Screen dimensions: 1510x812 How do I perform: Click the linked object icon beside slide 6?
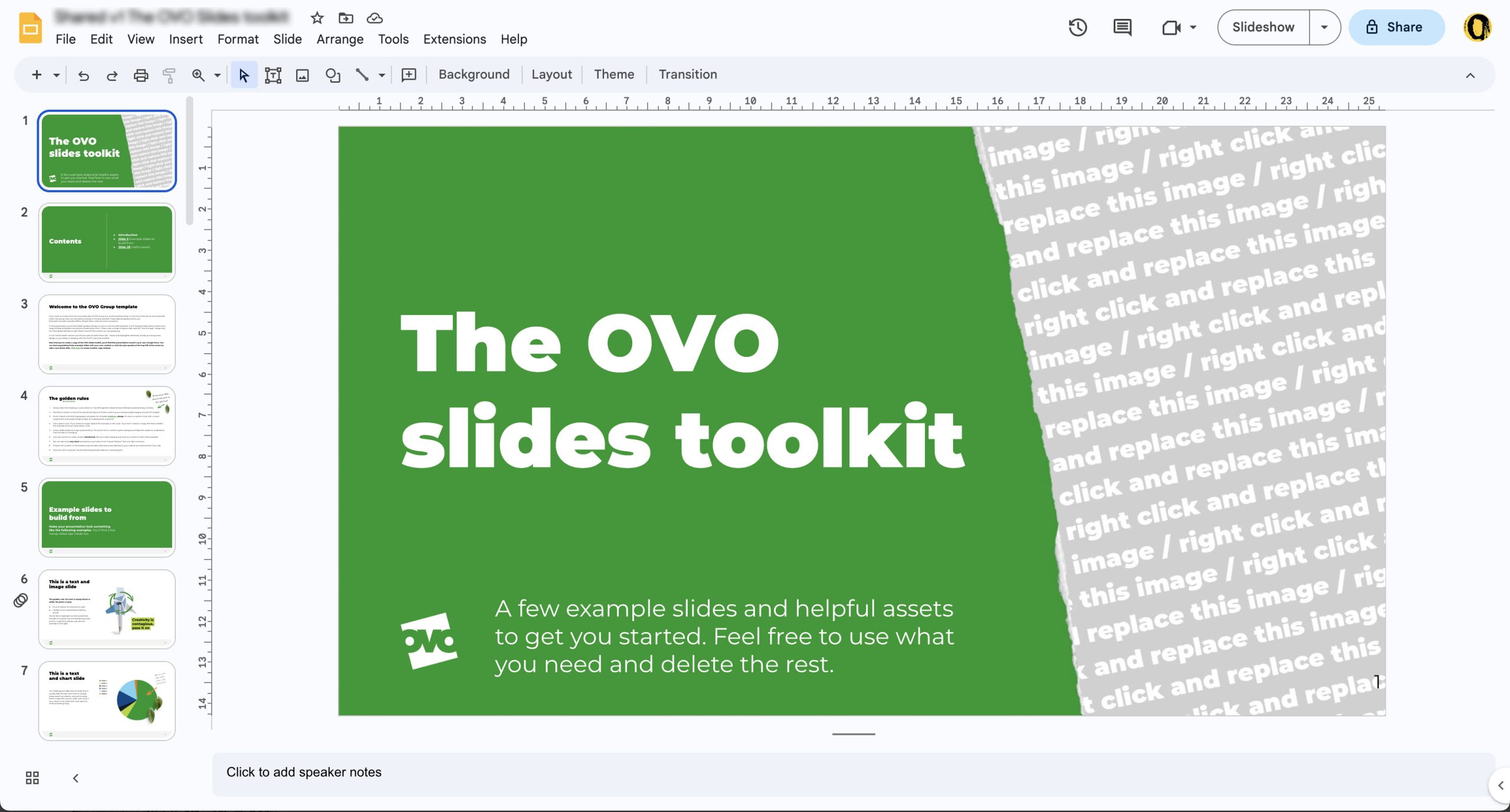(x=21, y=600)
